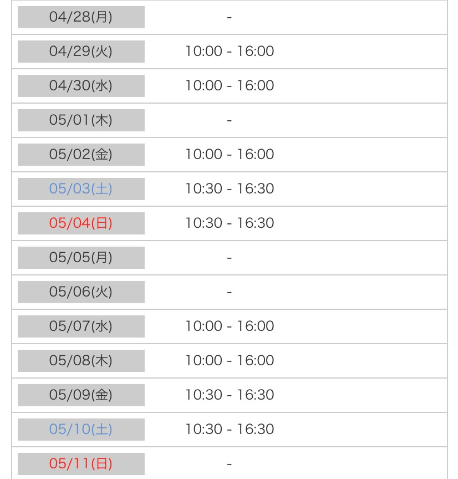Click the 10:30 - 16:30 hours for 05/09
The height and width of the screenshot is (479, 458).
point(230,395)
